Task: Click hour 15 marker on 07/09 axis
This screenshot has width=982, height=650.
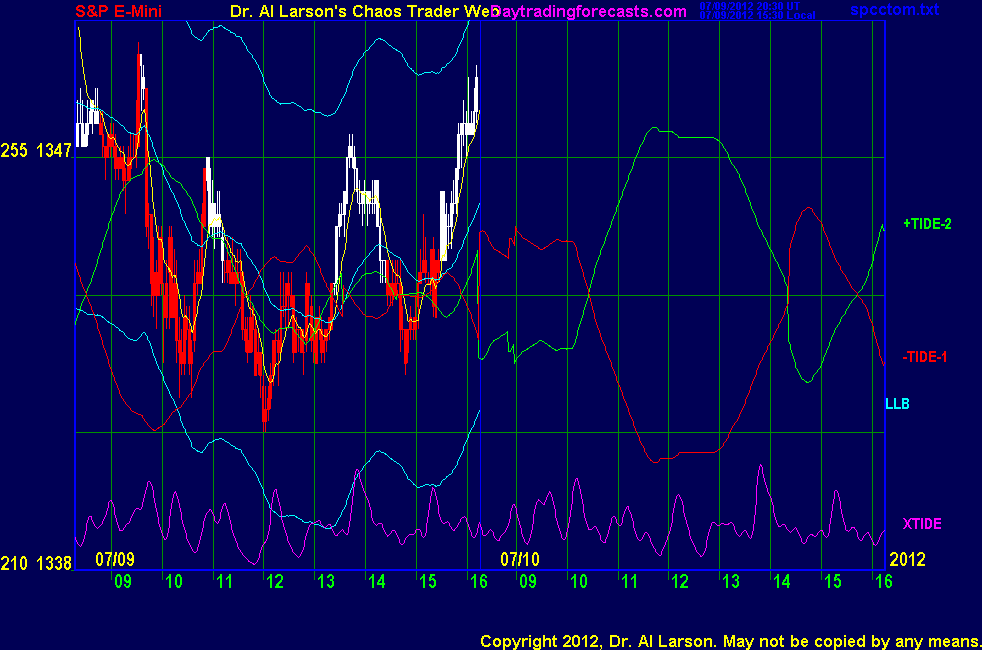Action: coord(427,581)
